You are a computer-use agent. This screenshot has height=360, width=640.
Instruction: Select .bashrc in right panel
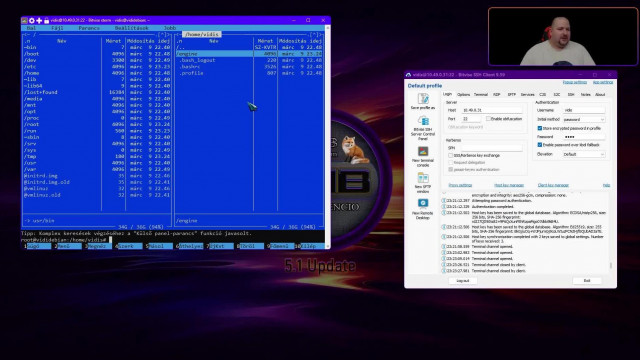click(x=249, y=67)
